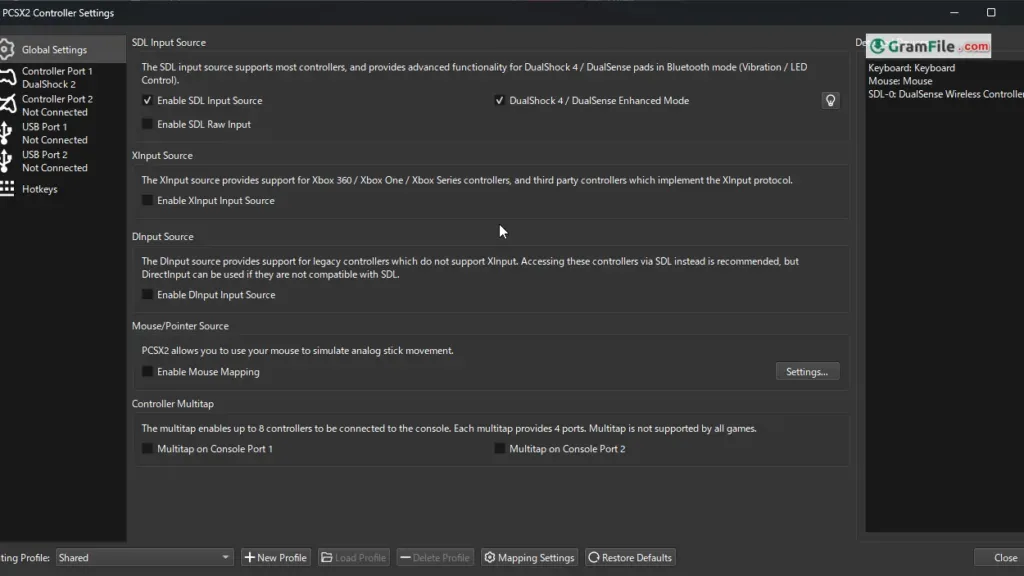The image size is (1024, 576).
Task: Click the Load Profile button
Action: pos(353,558)
